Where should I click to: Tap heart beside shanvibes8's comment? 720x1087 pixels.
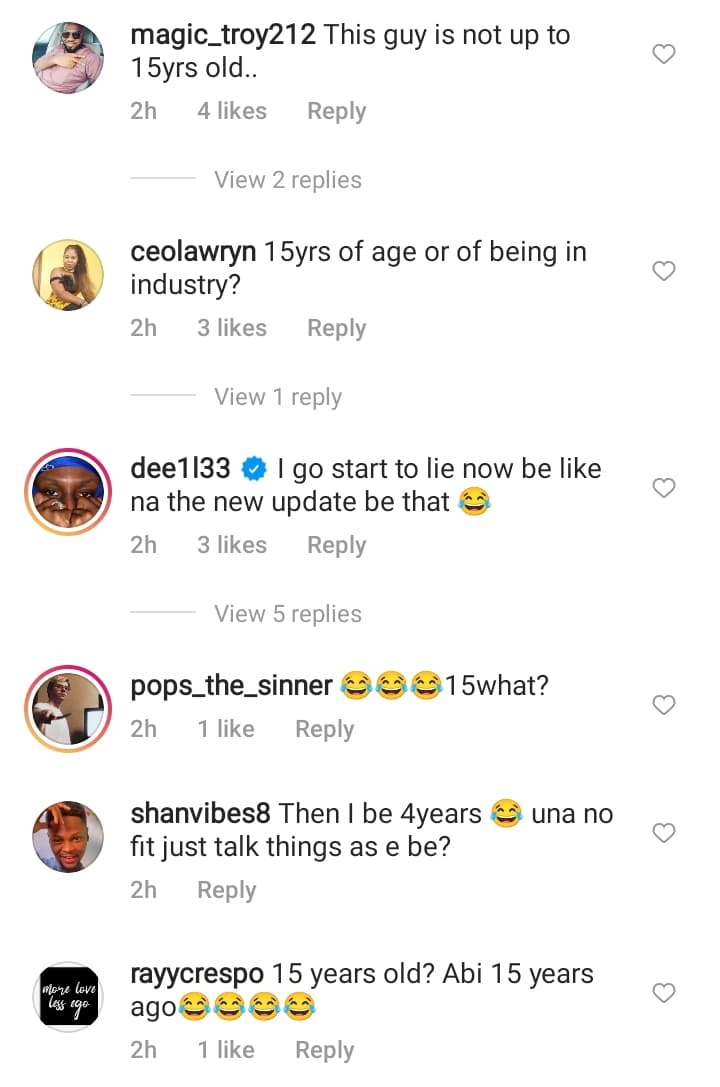[x=664, y=833]
